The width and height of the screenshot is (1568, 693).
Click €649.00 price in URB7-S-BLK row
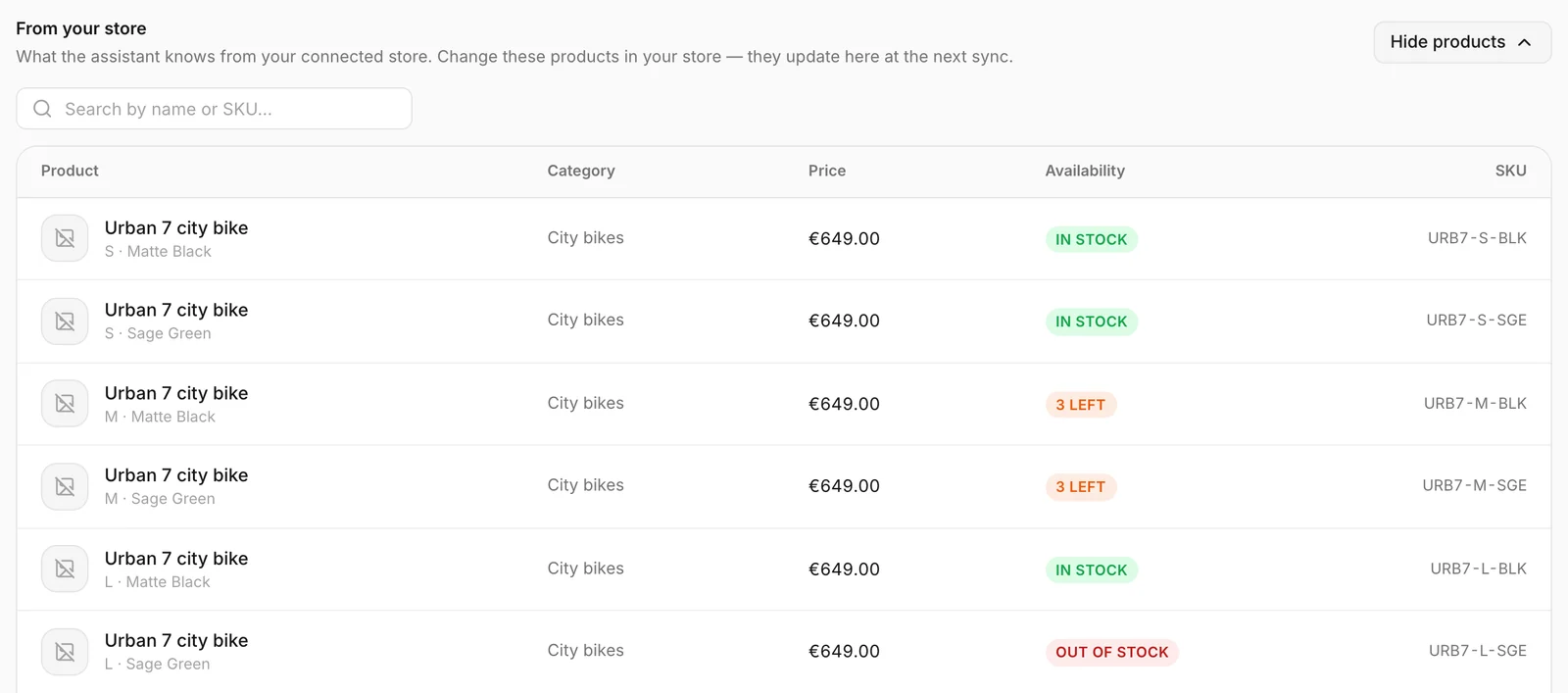tap(844, 239)
